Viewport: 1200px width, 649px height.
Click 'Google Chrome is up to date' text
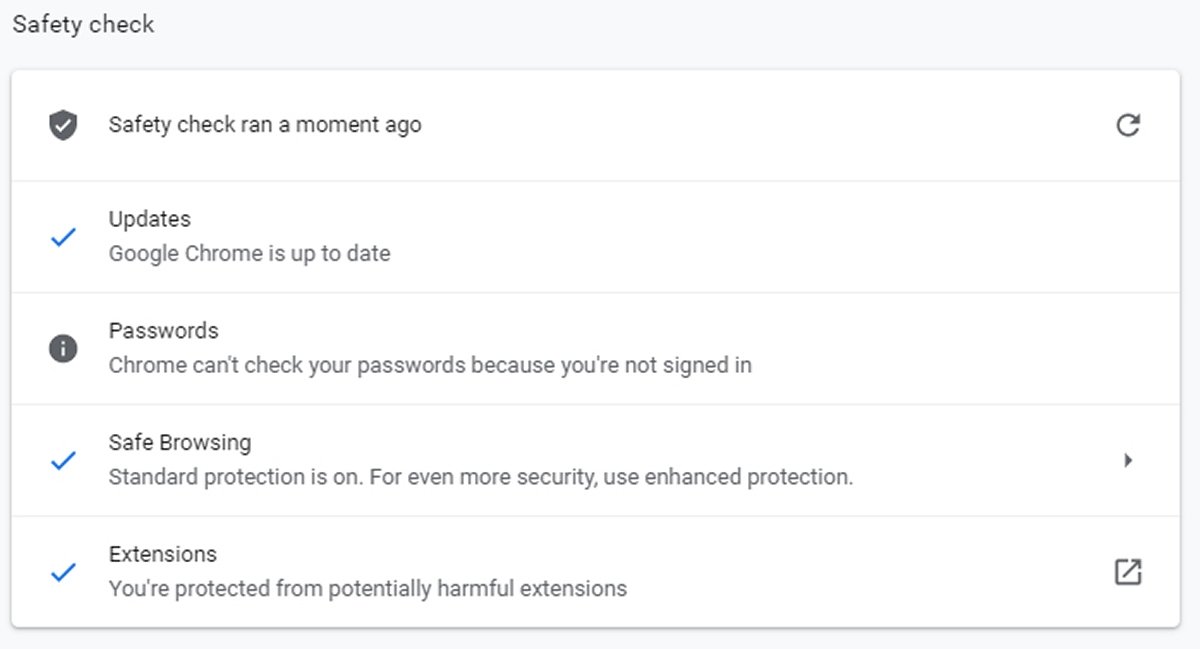point(249,253)
